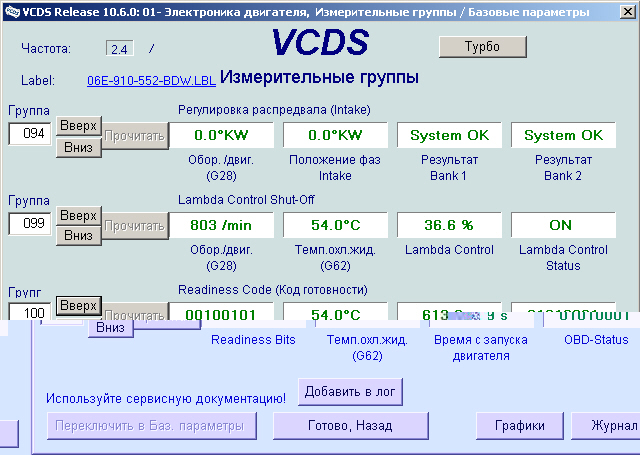This screenshot has height=455, width=640.
Task: Select the 00100101 Readiness Bits value
Action: (221, 312)
